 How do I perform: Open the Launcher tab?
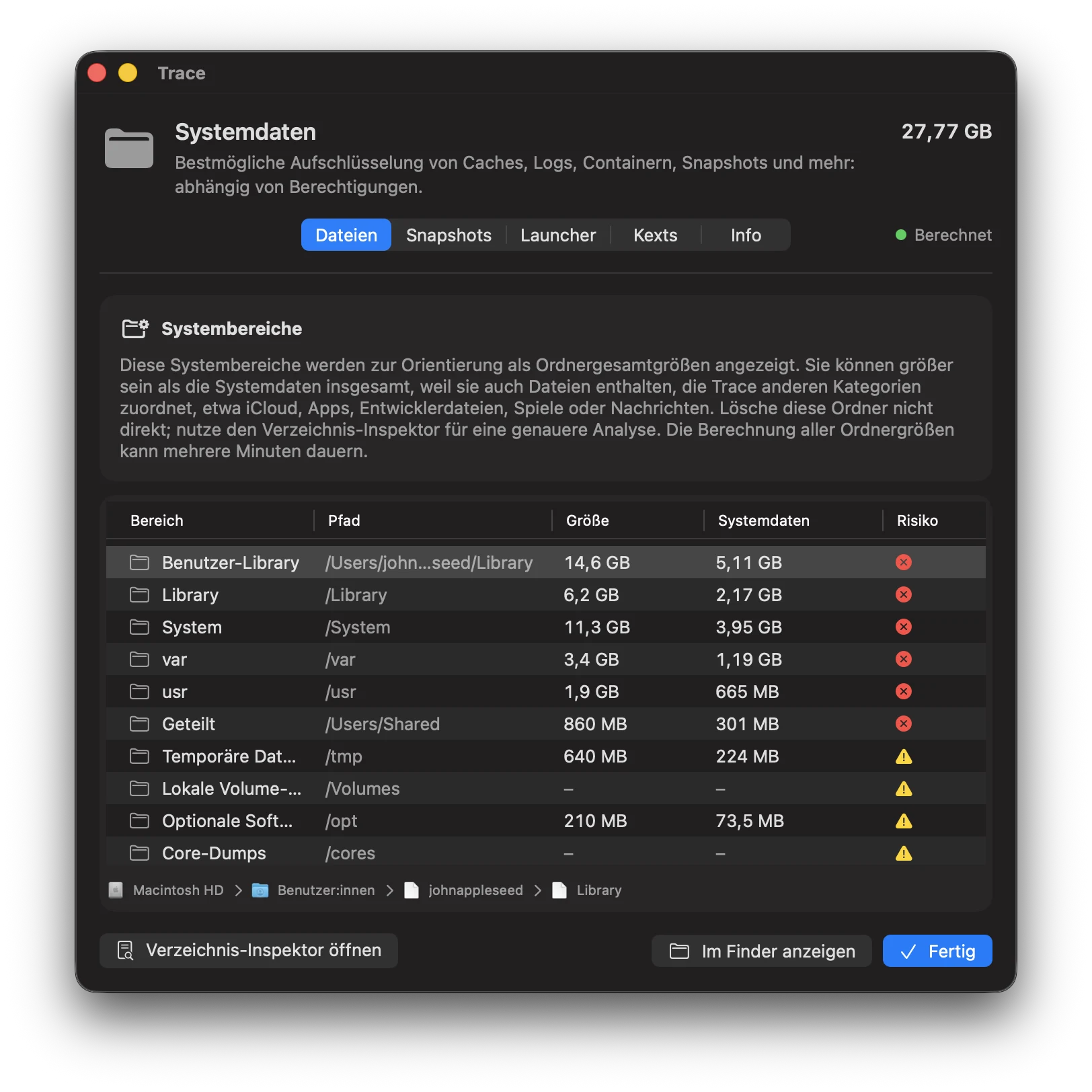pyautogui.click(x=557, y=235)
